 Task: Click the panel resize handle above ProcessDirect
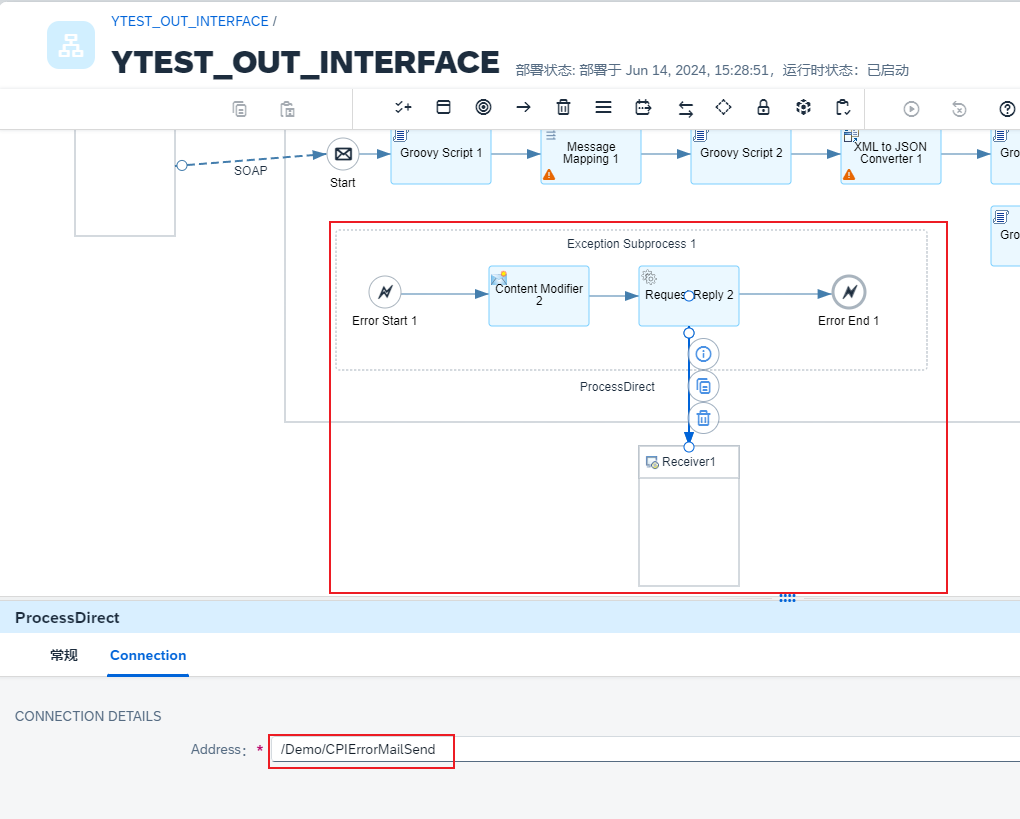point(787,598)
